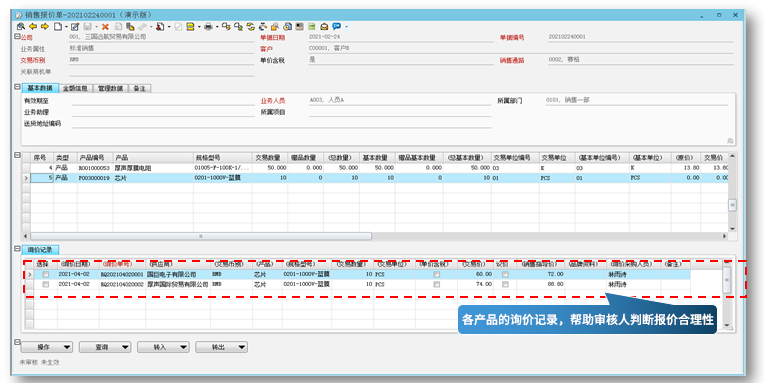Image resolution: width=764 pixels, height=383 pixels.
Task: Collapse the 询价记录 section
Action: click(18, 249)
